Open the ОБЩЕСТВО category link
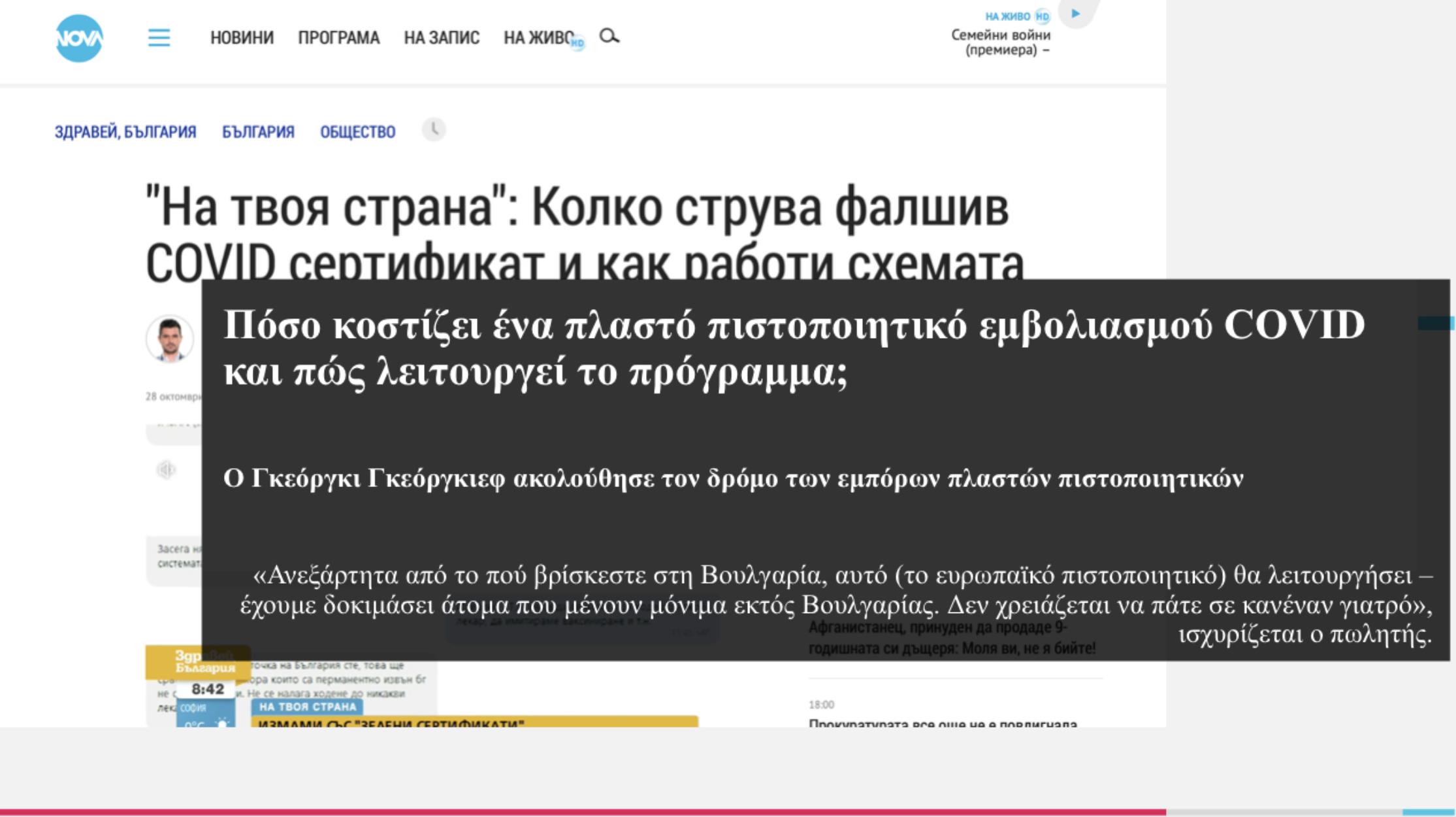The width and height of the screenshot is (1456, 817). (358, 131)
